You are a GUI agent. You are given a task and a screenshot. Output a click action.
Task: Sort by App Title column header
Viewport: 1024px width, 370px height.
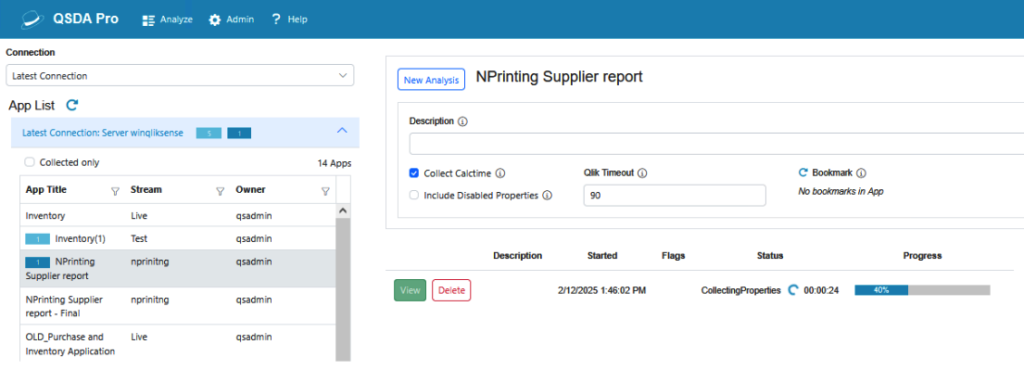[x=46, y=190]
